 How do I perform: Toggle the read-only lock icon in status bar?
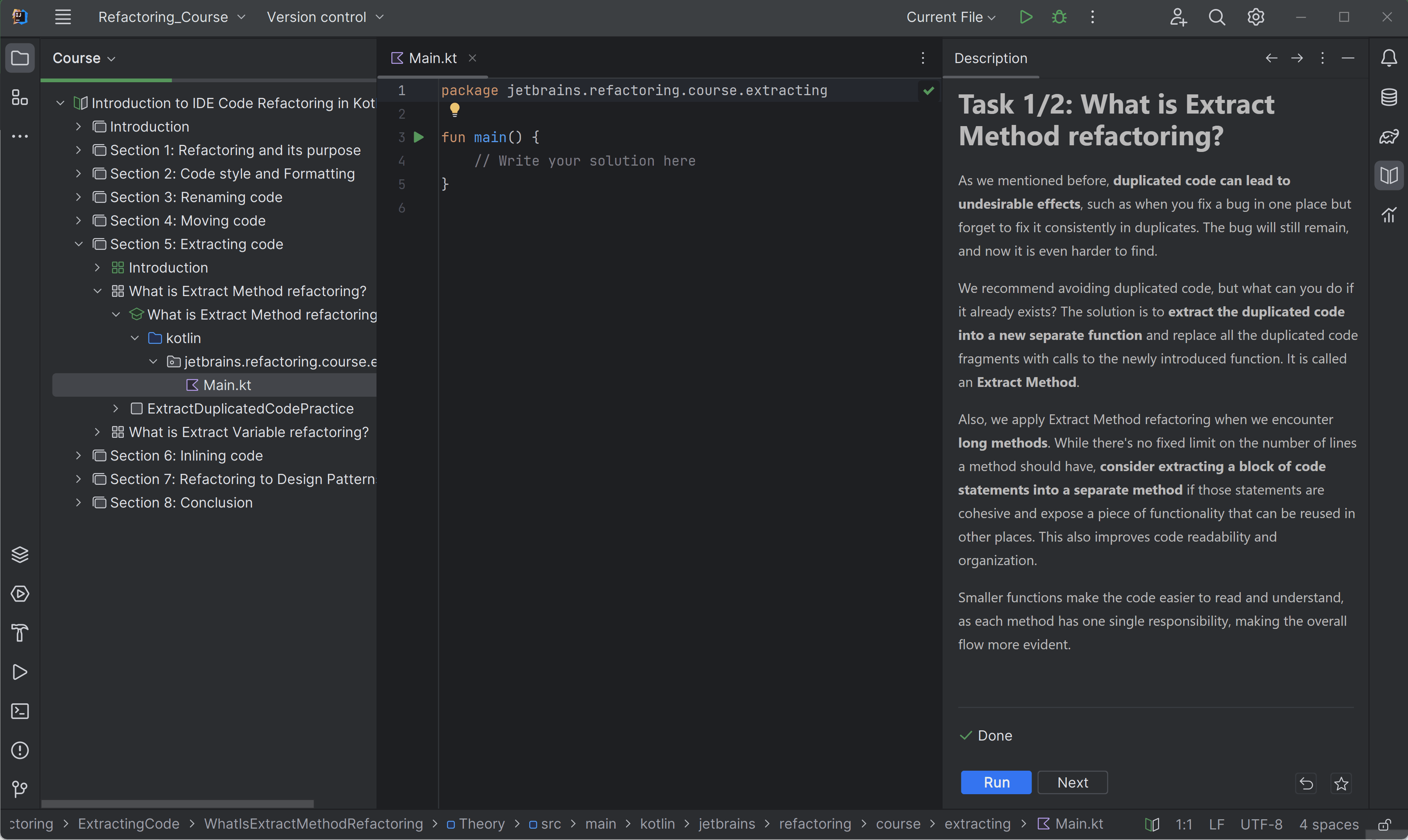1384,824
